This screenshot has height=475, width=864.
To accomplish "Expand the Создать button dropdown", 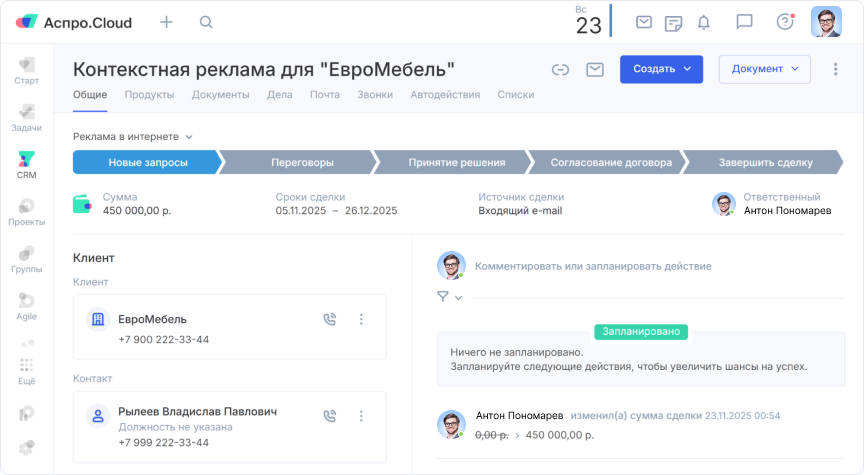I will coord(686,69).
